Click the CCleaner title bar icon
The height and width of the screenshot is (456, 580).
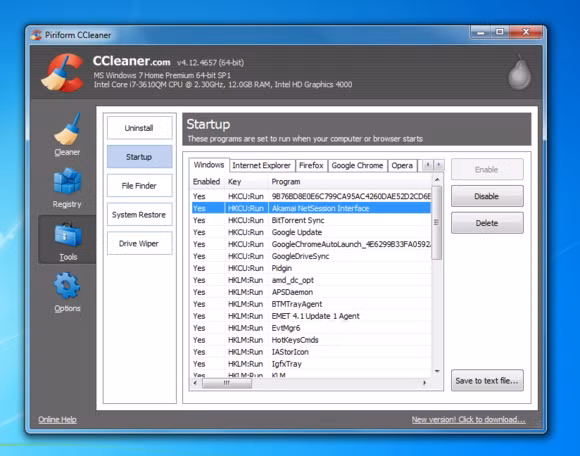point(36,35)
